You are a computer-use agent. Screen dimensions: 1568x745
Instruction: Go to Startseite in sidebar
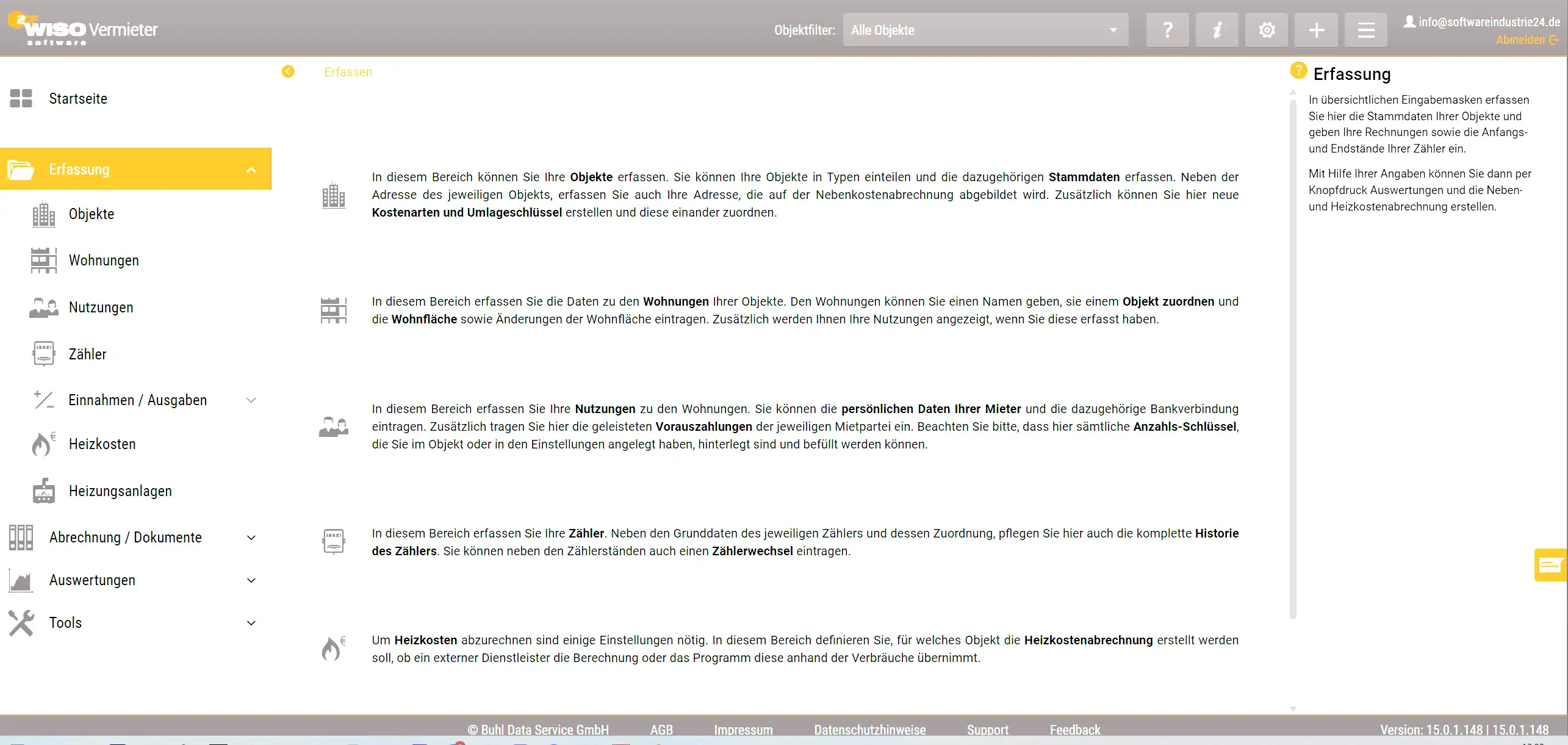[x=78, y=99]
